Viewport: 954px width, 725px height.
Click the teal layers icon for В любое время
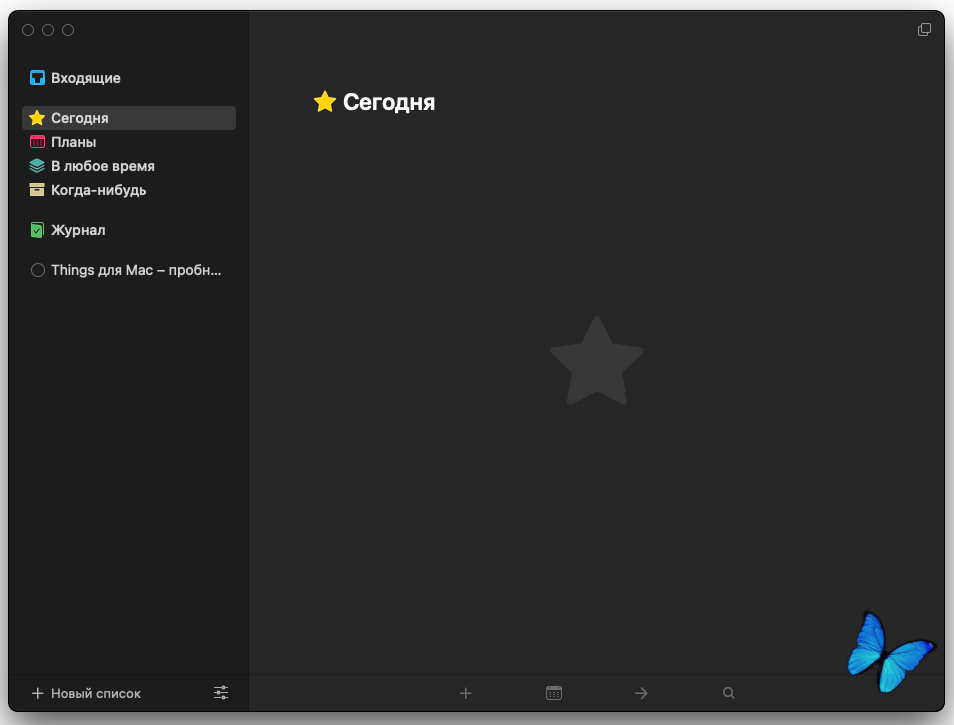[37, 166]
